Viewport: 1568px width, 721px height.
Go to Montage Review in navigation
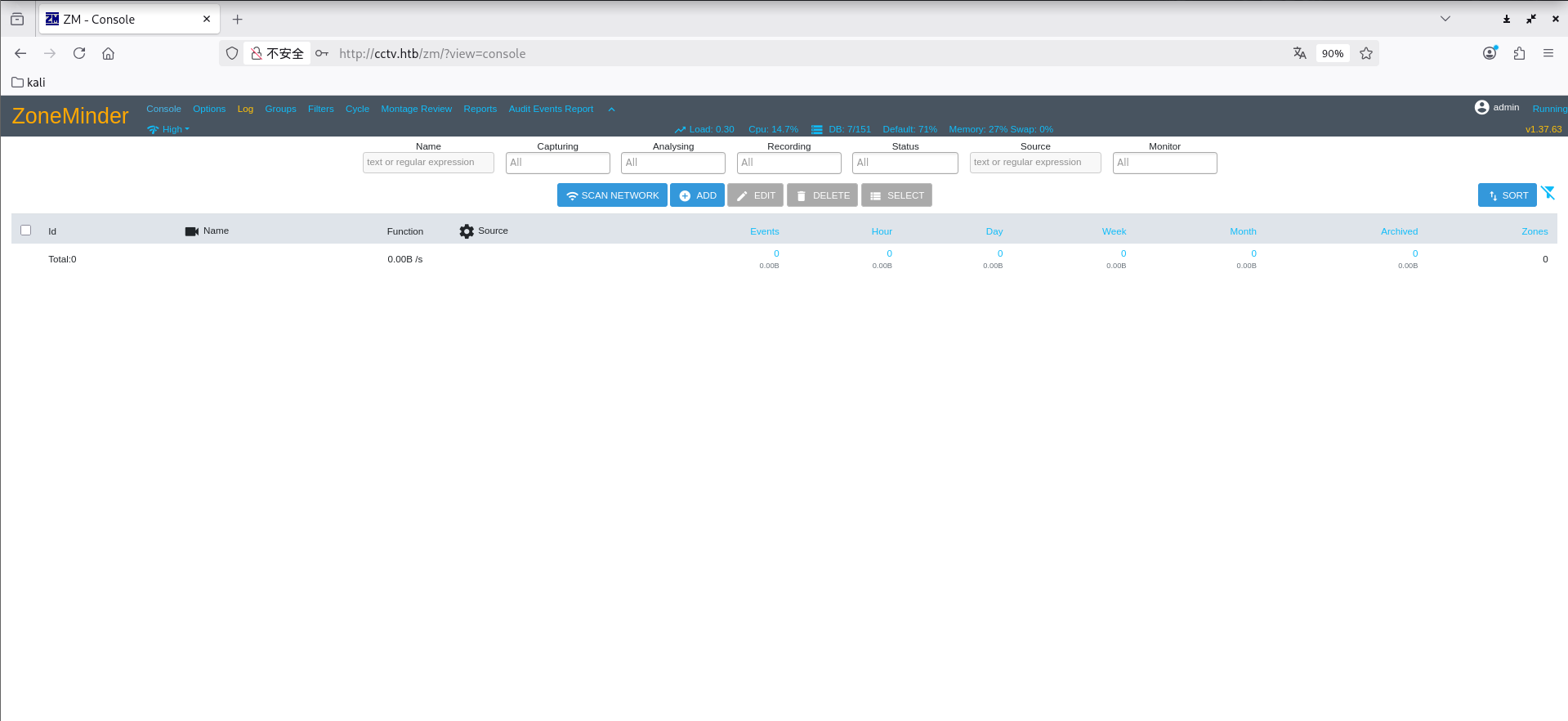416,109
